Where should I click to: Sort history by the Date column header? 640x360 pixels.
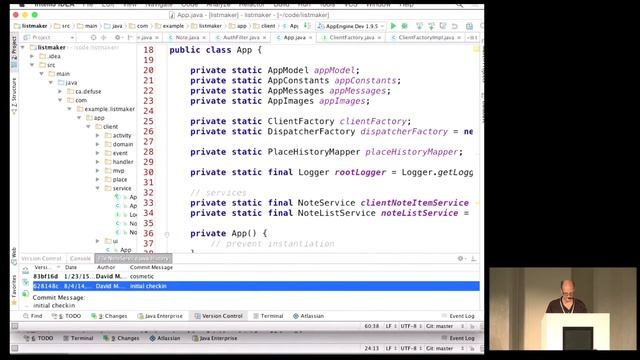(71, 267)
